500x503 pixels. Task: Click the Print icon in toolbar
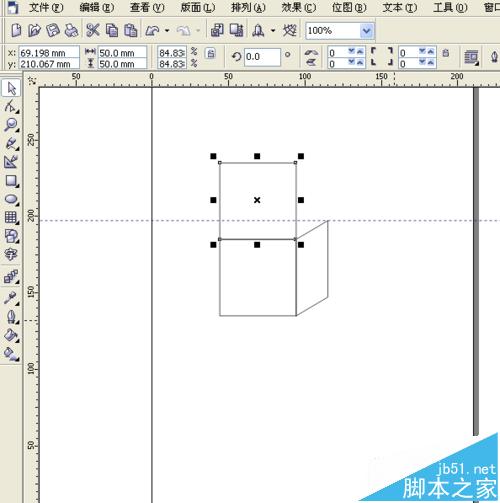(71, 30)
